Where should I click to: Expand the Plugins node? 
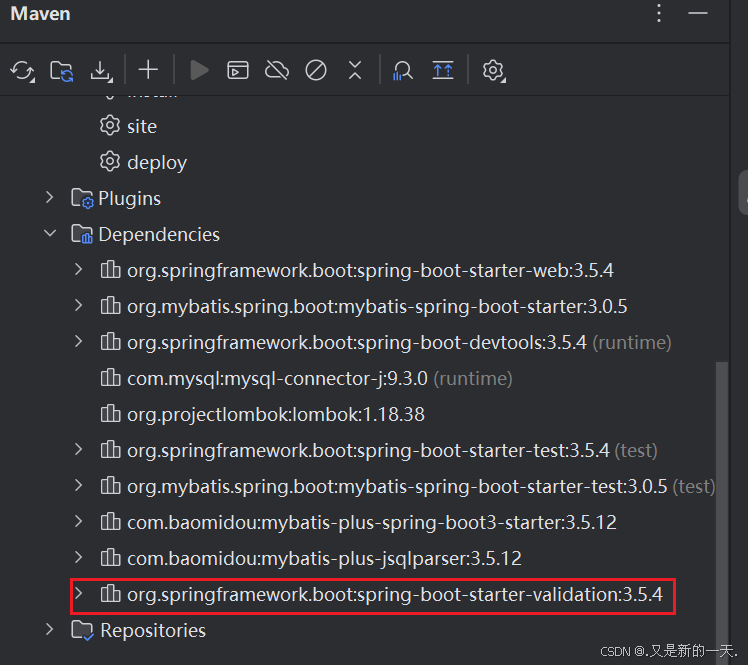(50, 197)
